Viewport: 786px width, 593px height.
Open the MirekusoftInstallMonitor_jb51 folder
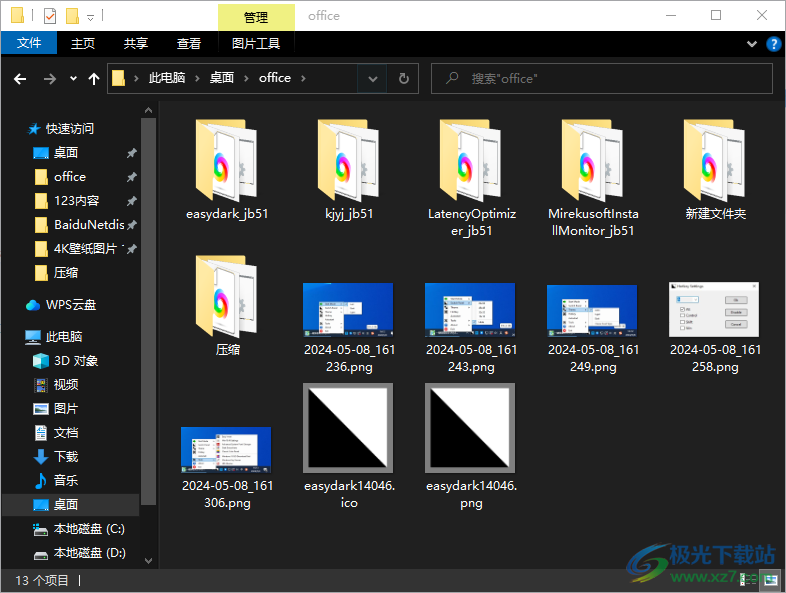(593, 178)
